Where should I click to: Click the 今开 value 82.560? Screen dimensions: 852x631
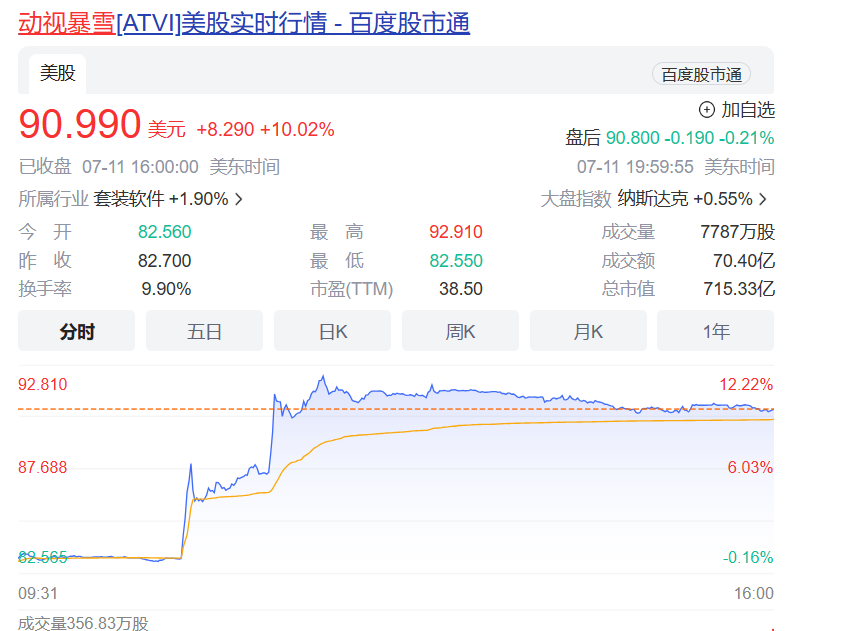coord(165,232)
